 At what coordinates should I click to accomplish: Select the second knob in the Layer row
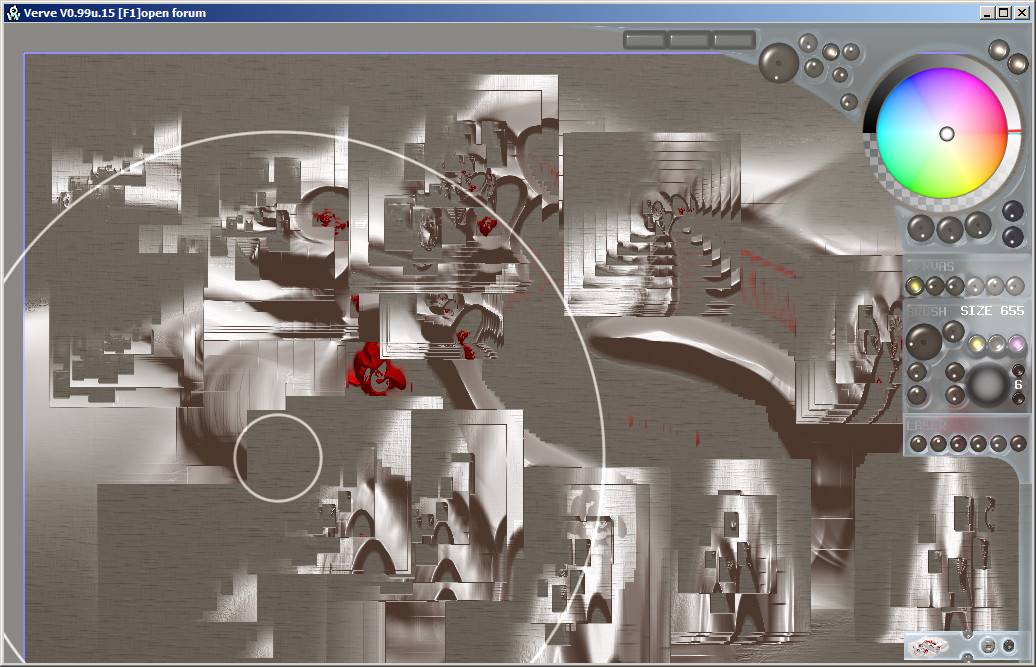pos(938,443)
